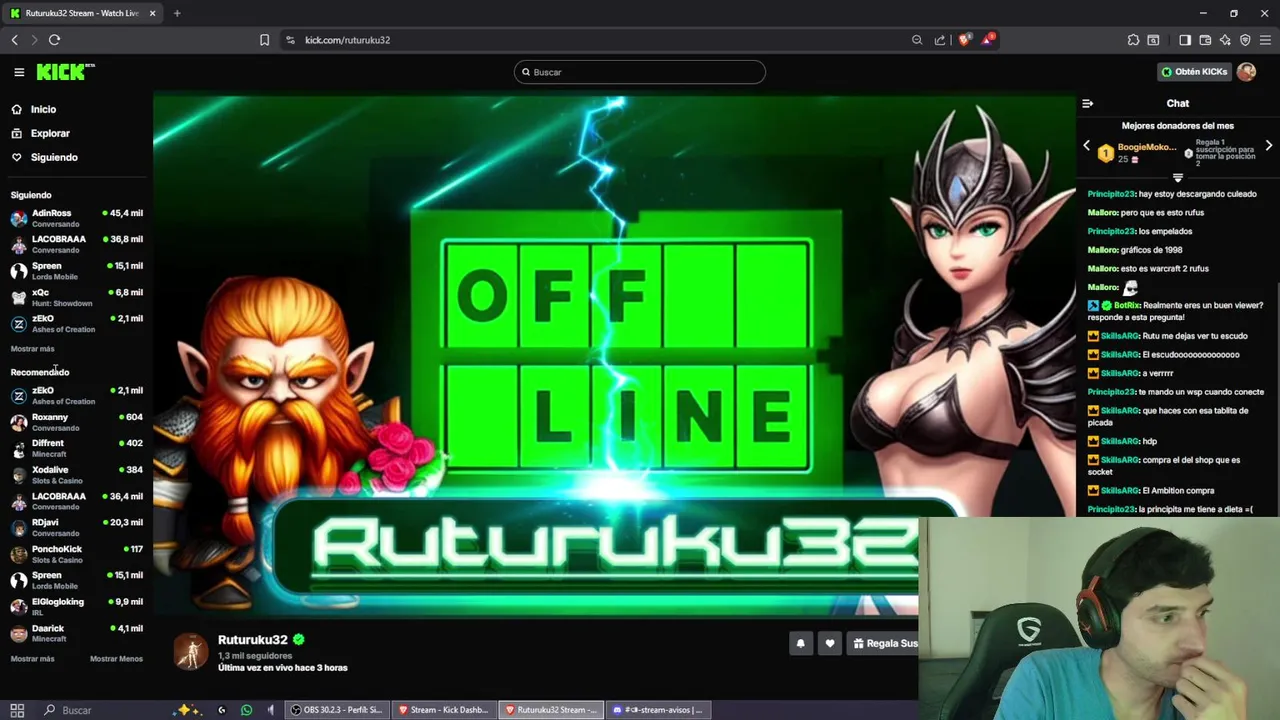Click the Kick search field Buscar
This screenshot has height=720, width=1280.
(640, 72)
